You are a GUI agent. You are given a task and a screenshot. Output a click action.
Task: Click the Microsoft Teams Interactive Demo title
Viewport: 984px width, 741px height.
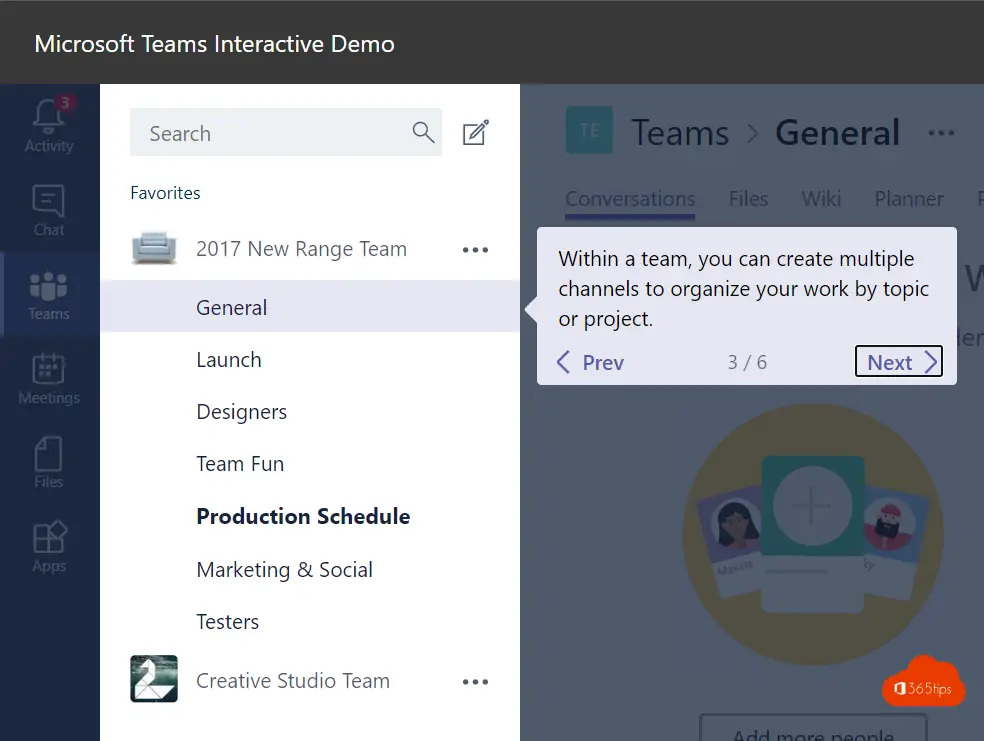tap(215, 44)
